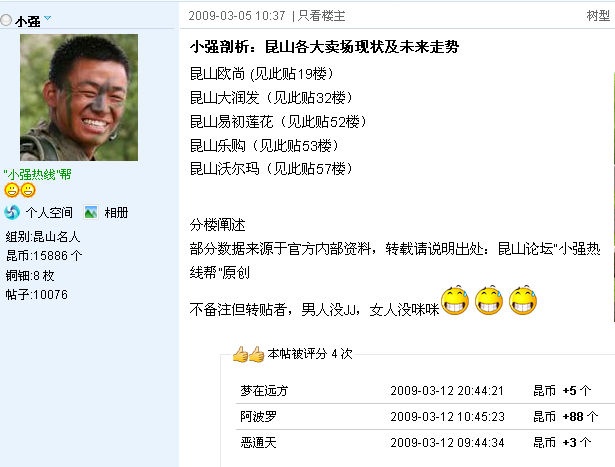Click the middle laughing emoticon
Viewport: 615px width, 467px height.
click(489, 300)
